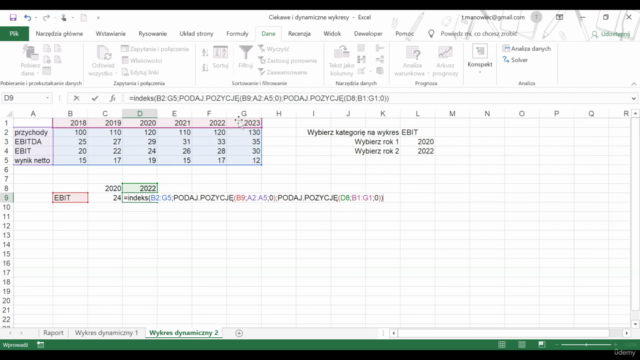This screenshot has height=360, width=640.
Task: Click Tekst jako kolumny icon
Action: [342, 60]
